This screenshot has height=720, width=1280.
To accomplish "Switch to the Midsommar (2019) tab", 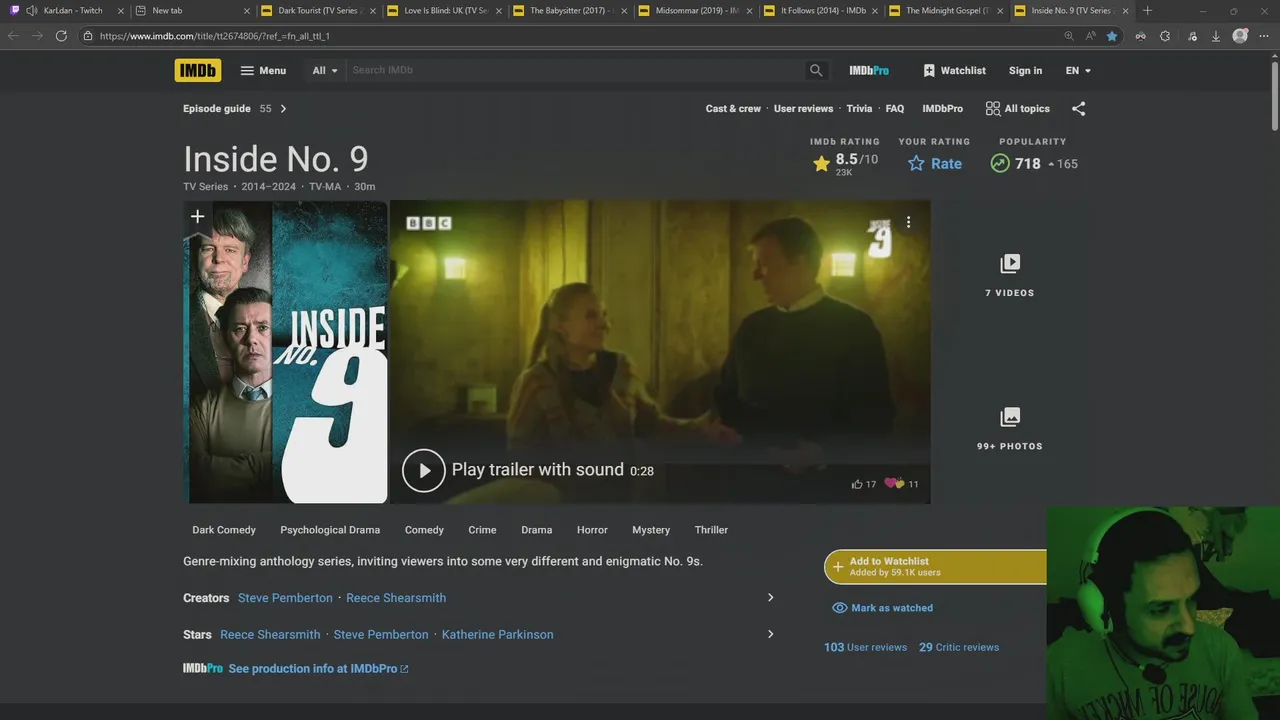I will 695,10.
